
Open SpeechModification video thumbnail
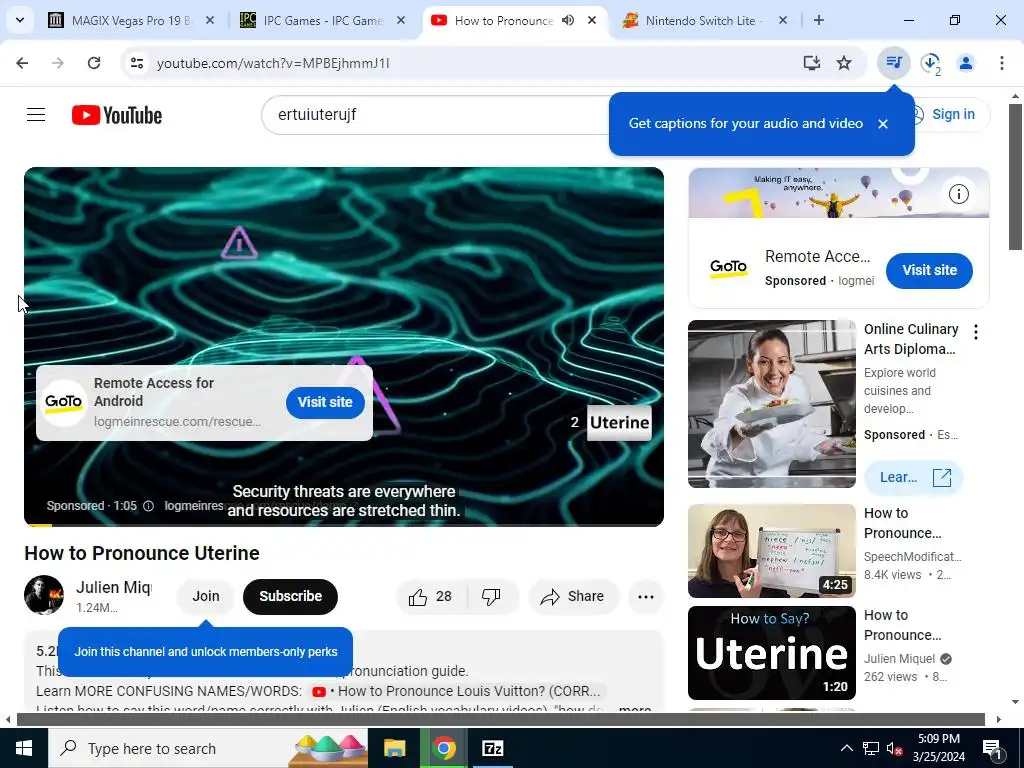tap(771, 551)
